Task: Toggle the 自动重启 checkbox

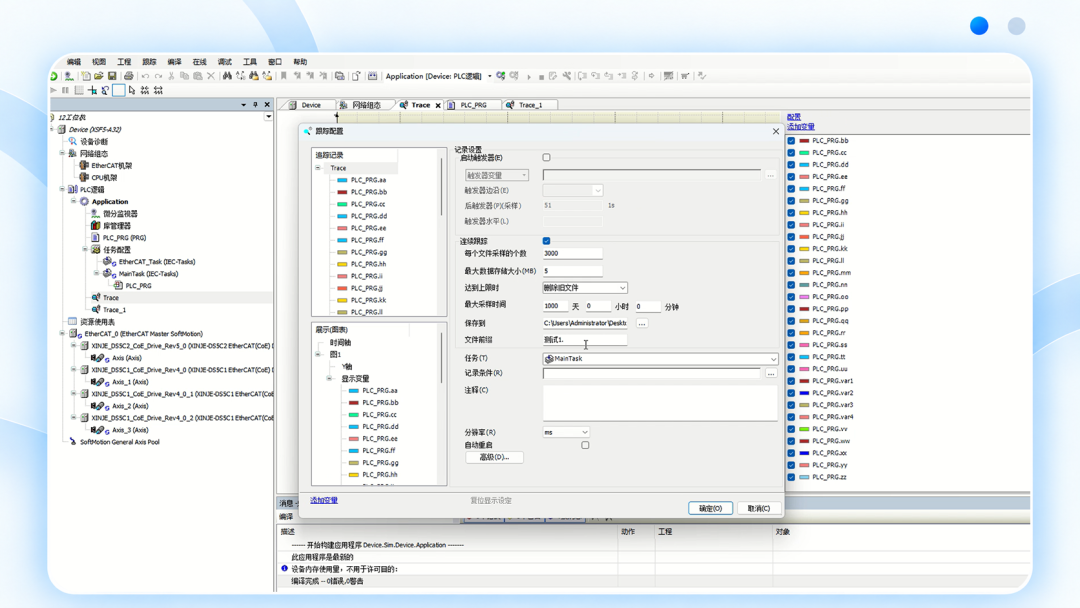Action: [585, 445]
